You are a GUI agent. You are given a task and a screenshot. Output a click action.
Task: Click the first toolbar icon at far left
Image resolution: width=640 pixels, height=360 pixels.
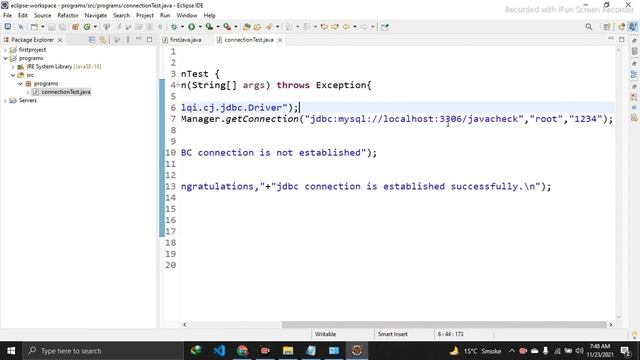(x=8, y=27)
